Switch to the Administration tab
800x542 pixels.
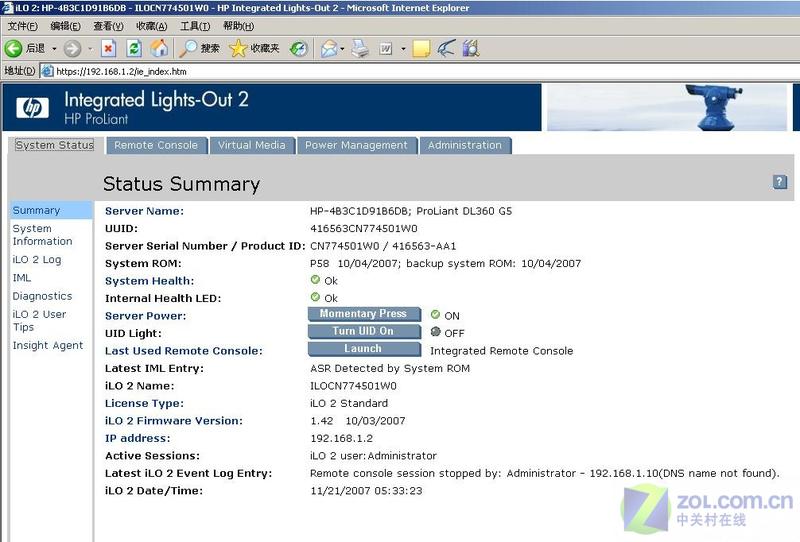(465, 145)
